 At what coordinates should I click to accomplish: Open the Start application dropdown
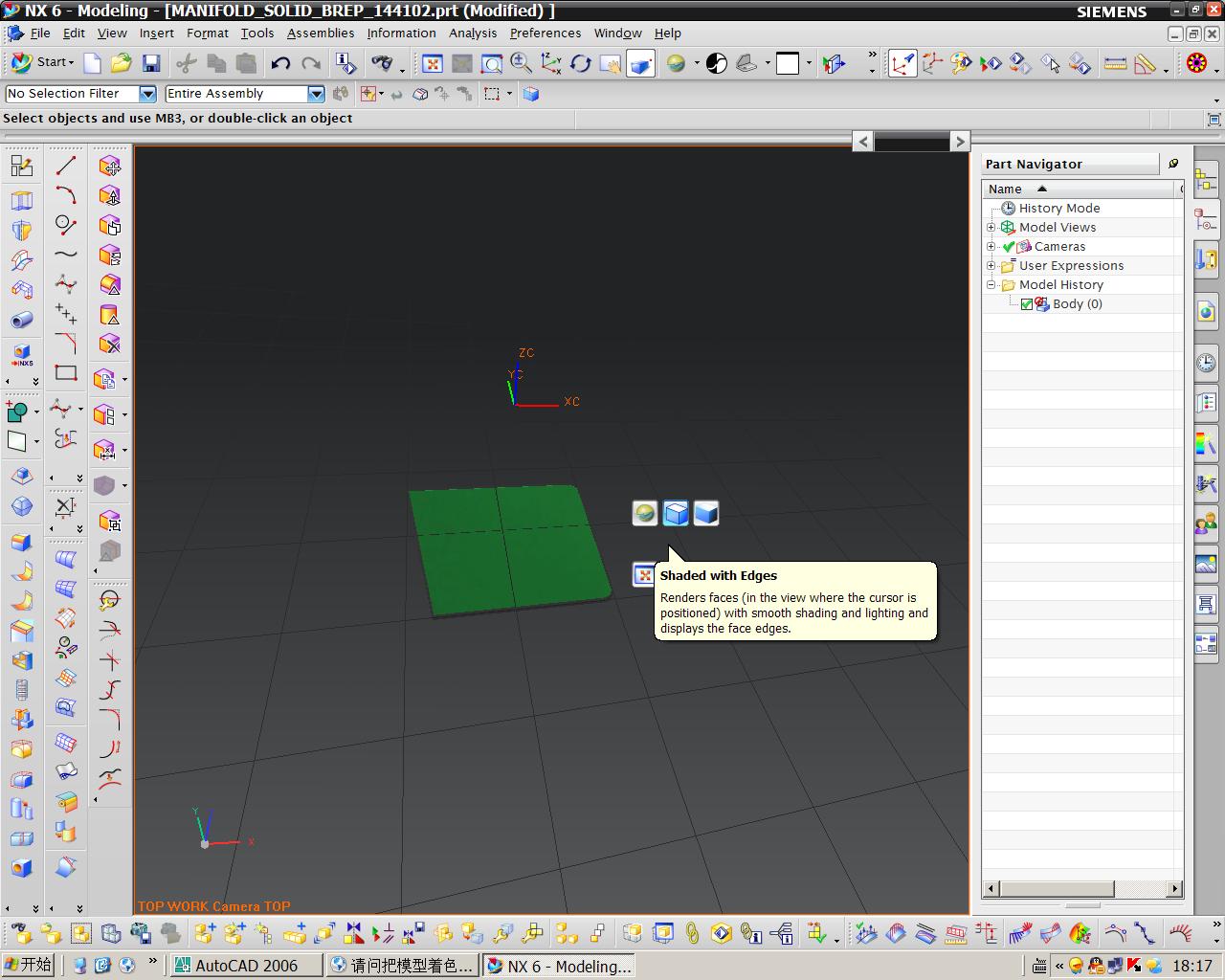point(43,62)
